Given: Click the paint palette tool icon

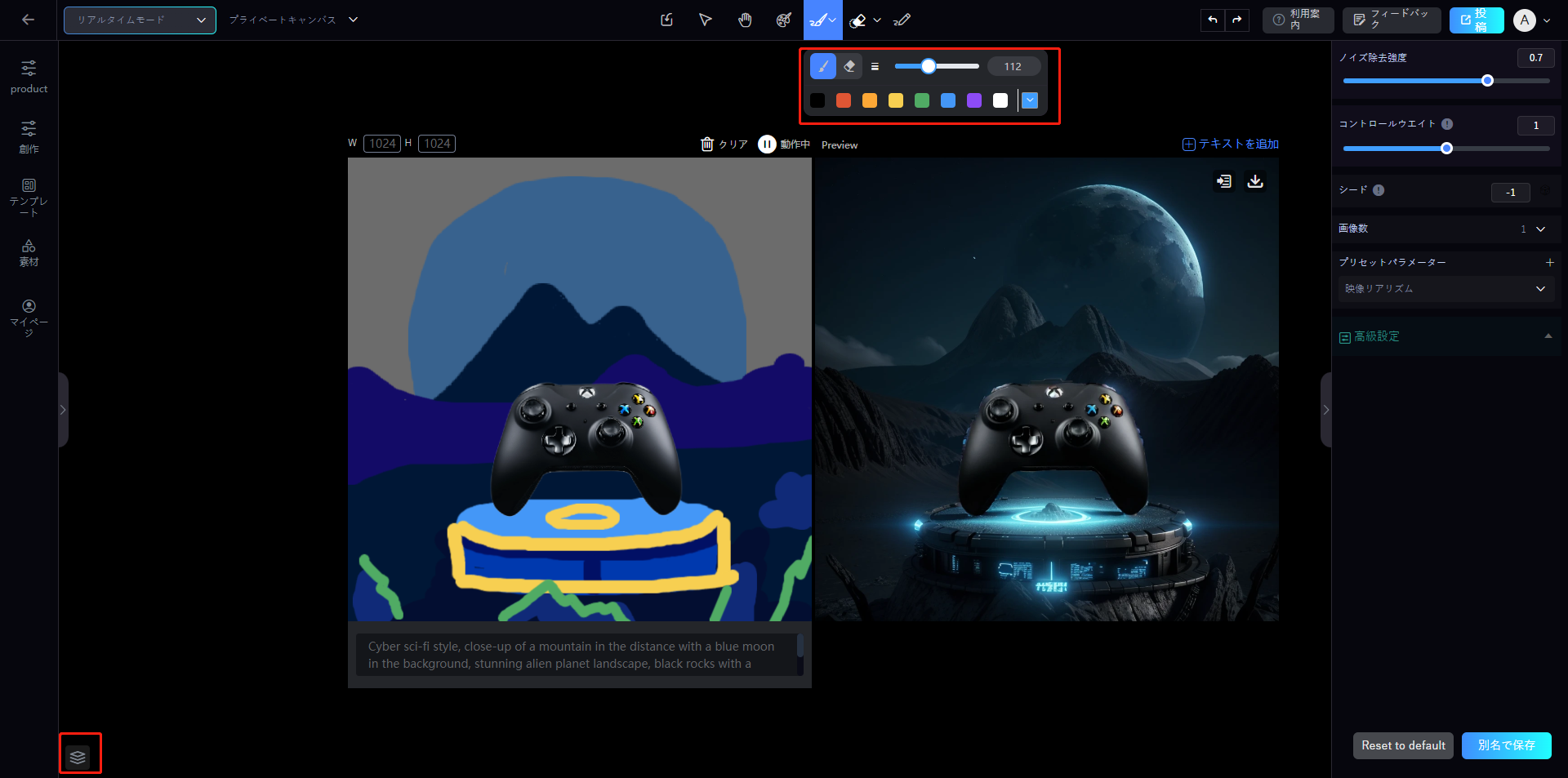Looking at the screenshot, I should coord(783,20).
